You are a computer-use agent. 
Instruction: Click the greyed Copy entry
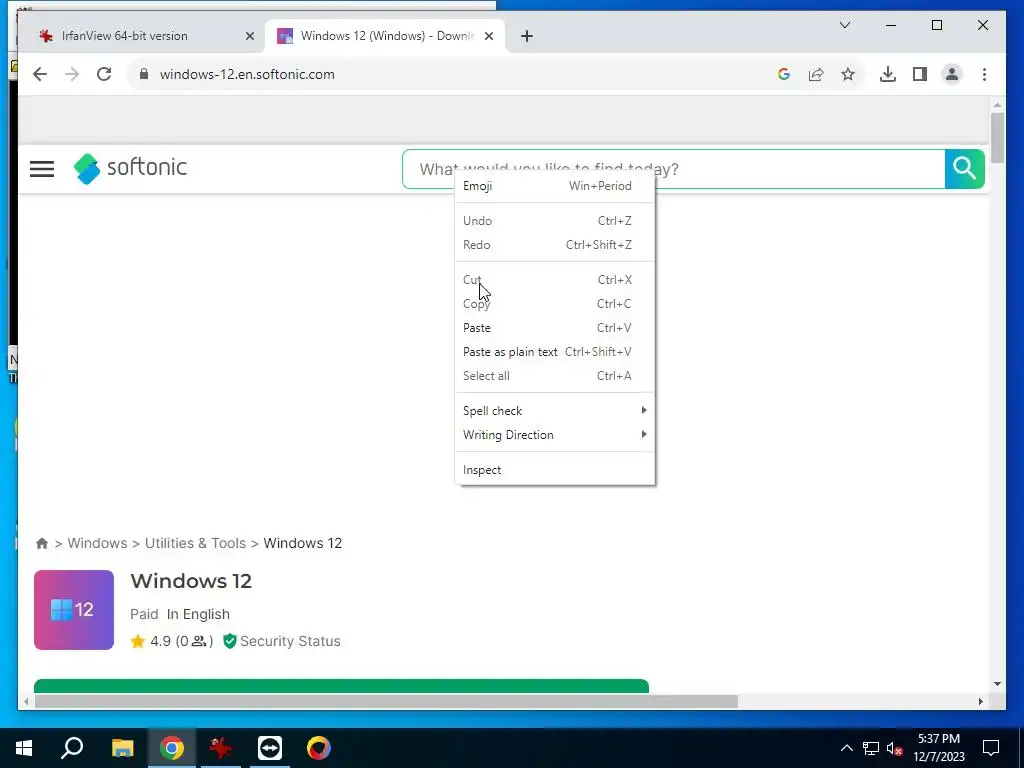554,304
